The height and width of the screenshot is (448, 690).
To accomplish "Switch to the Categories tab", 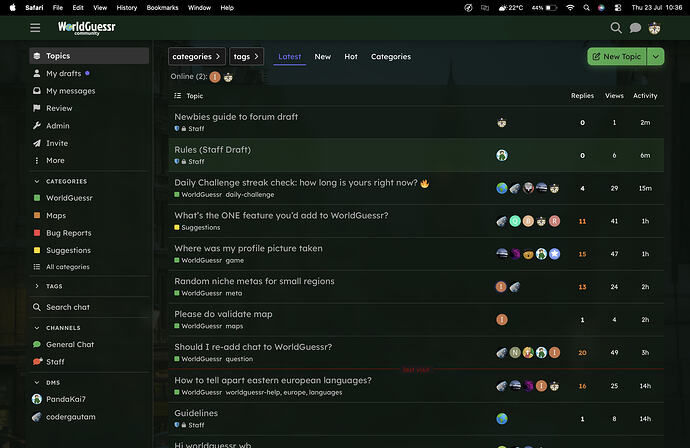I will coord(391,56).
